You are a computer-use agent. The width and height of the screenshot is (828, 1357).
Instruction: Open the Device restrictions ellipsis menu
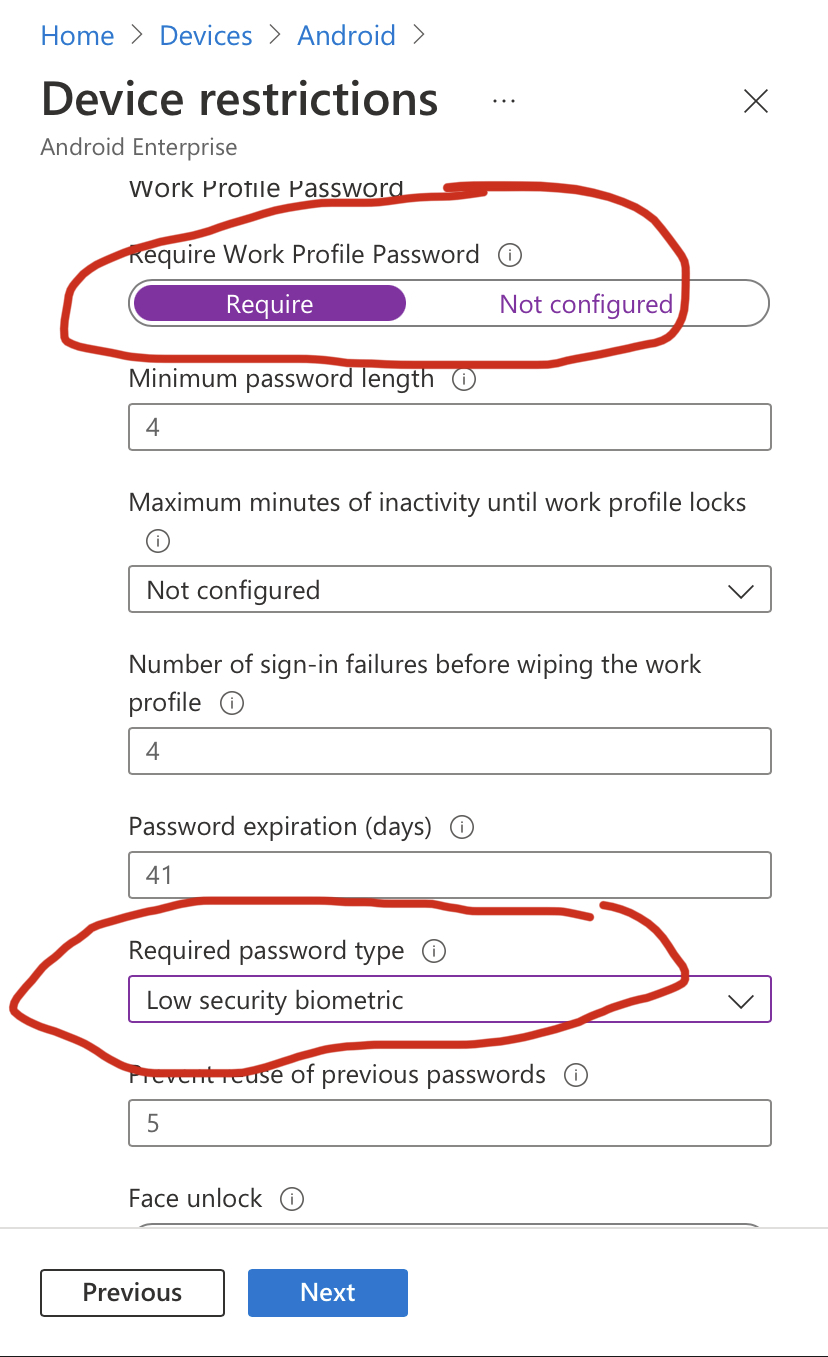point(504,100)
